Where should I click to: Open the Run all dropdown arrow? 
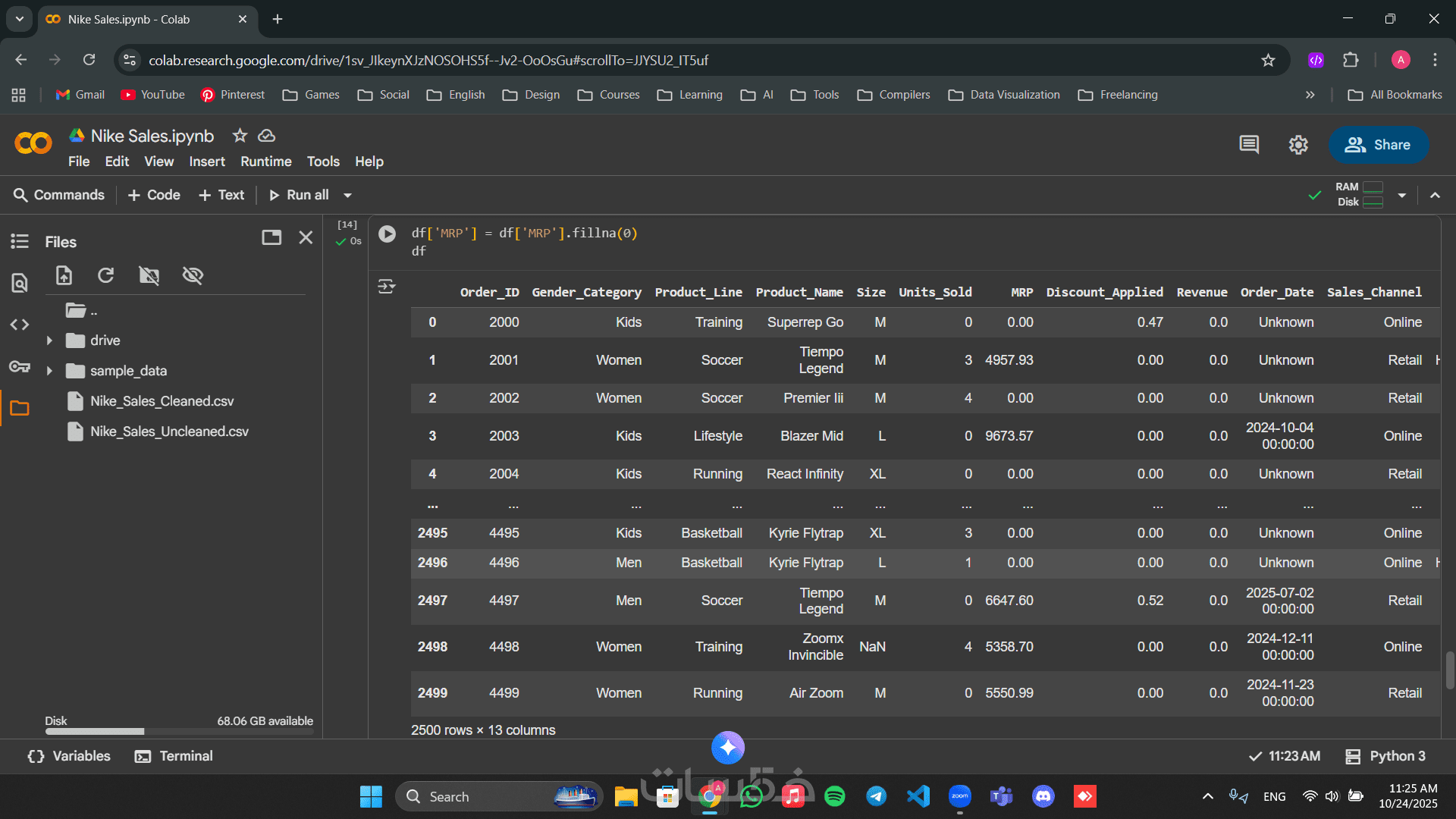[348, 196]
